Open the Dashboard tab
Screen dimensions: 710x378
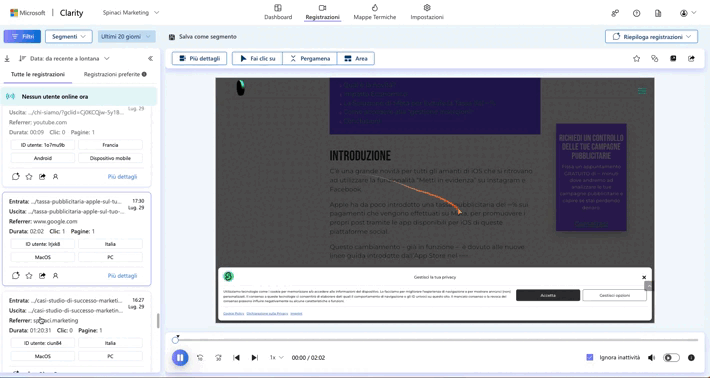pos(278,12)
